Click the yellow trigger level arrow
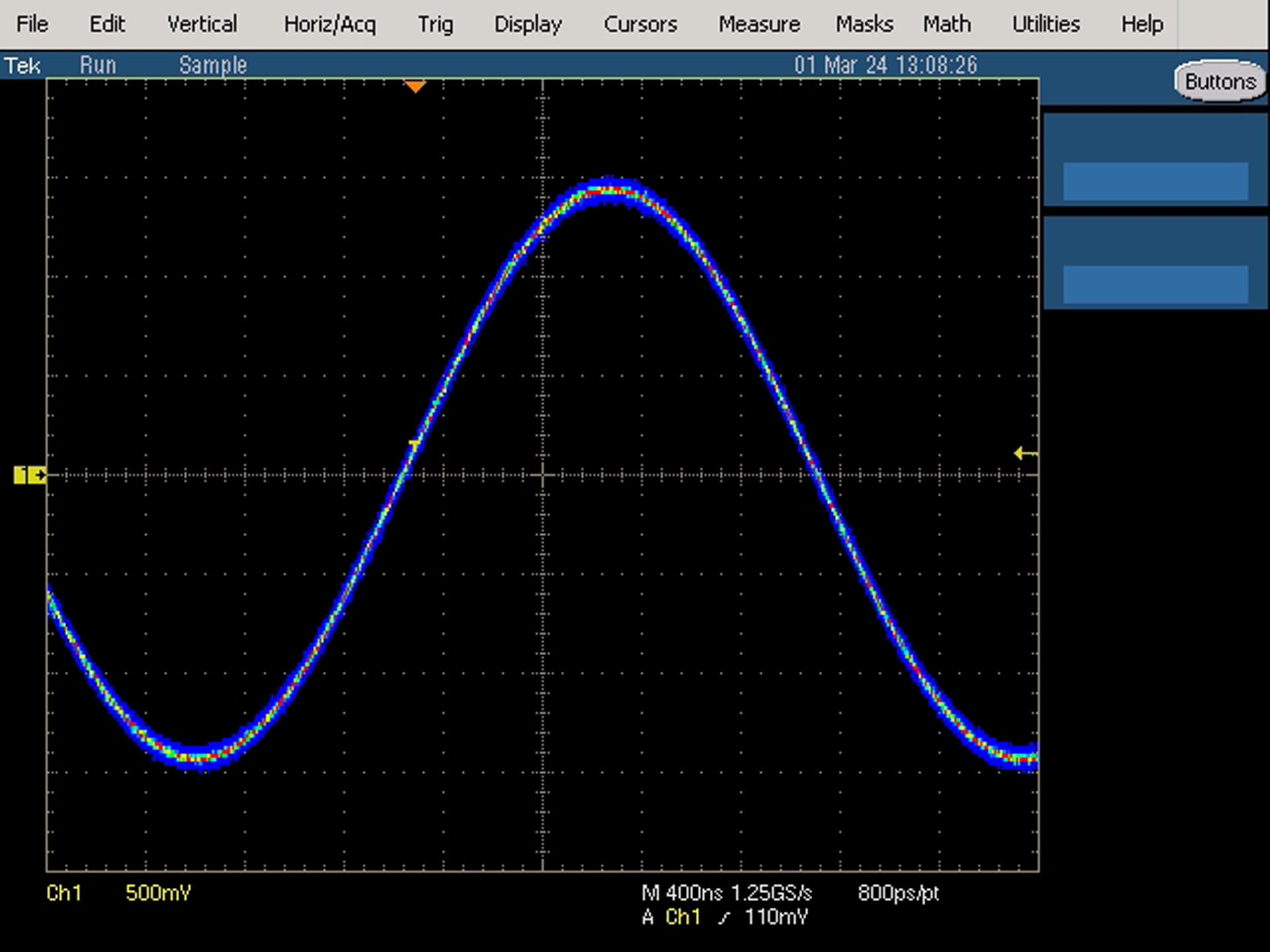1270x952 pixels. 1026,454
